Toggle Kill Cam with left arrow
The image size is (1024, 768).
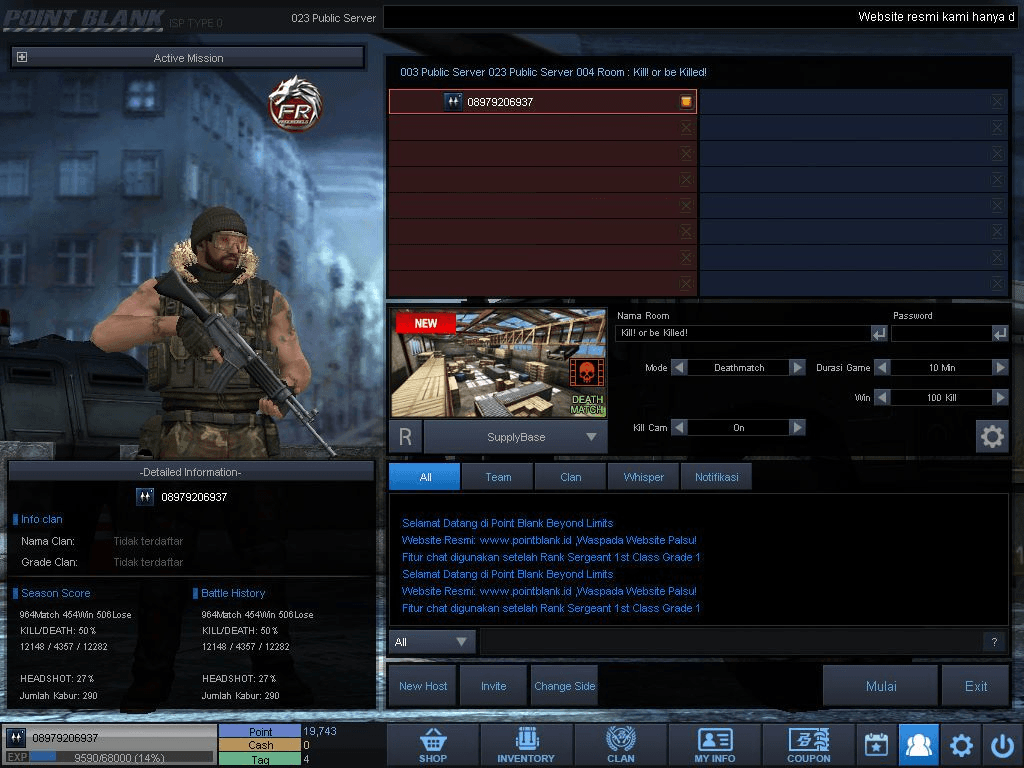coord(679,428)
